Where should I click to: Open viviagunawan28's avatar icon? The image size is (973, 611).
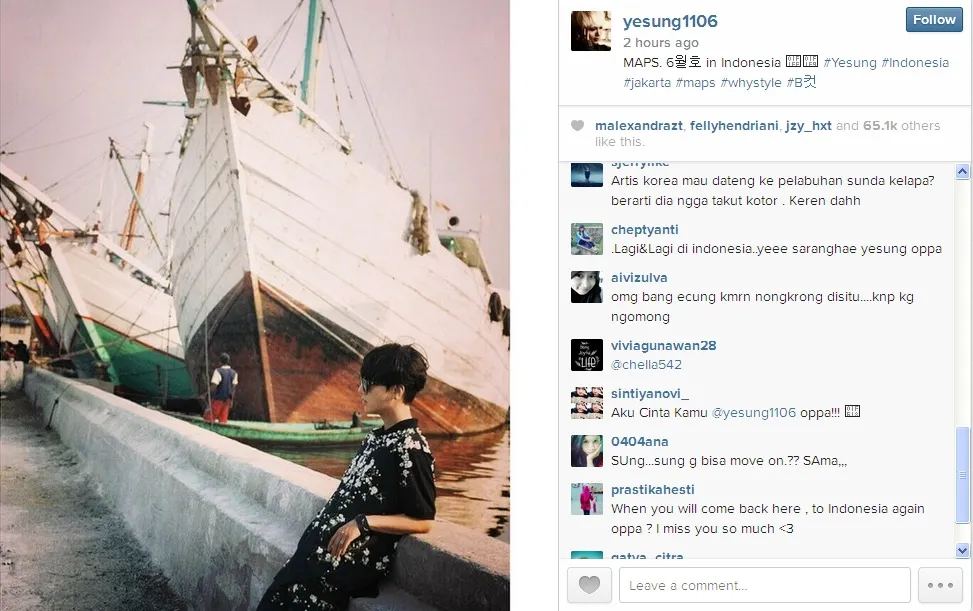coord(586,355)
